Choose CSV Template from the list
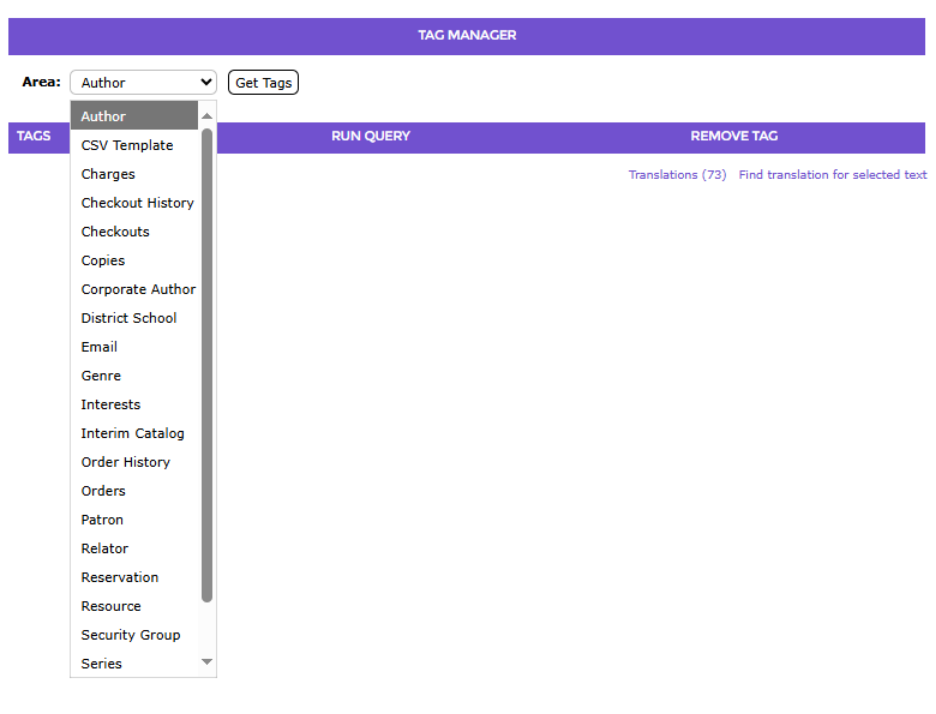Viewport: 936px width, 714px height. [x=134, y=145]
